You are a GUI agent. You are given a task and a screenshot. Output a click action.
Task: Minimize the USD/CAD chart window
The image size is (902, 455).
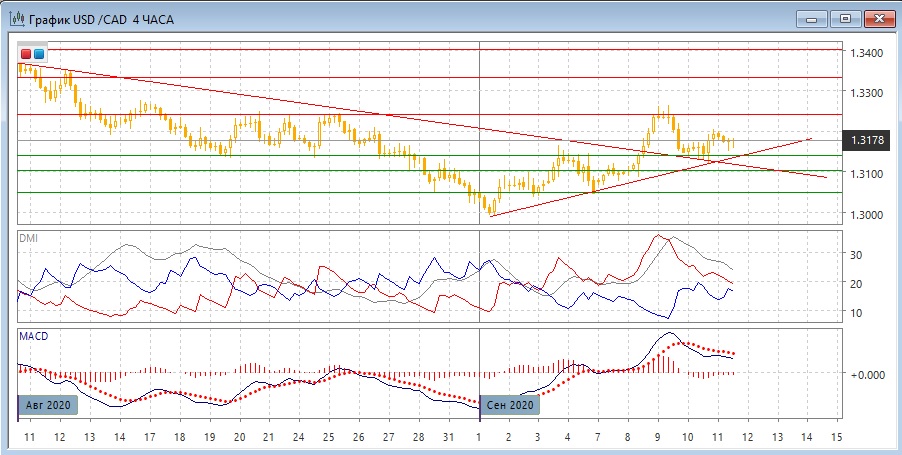(816, 18)
